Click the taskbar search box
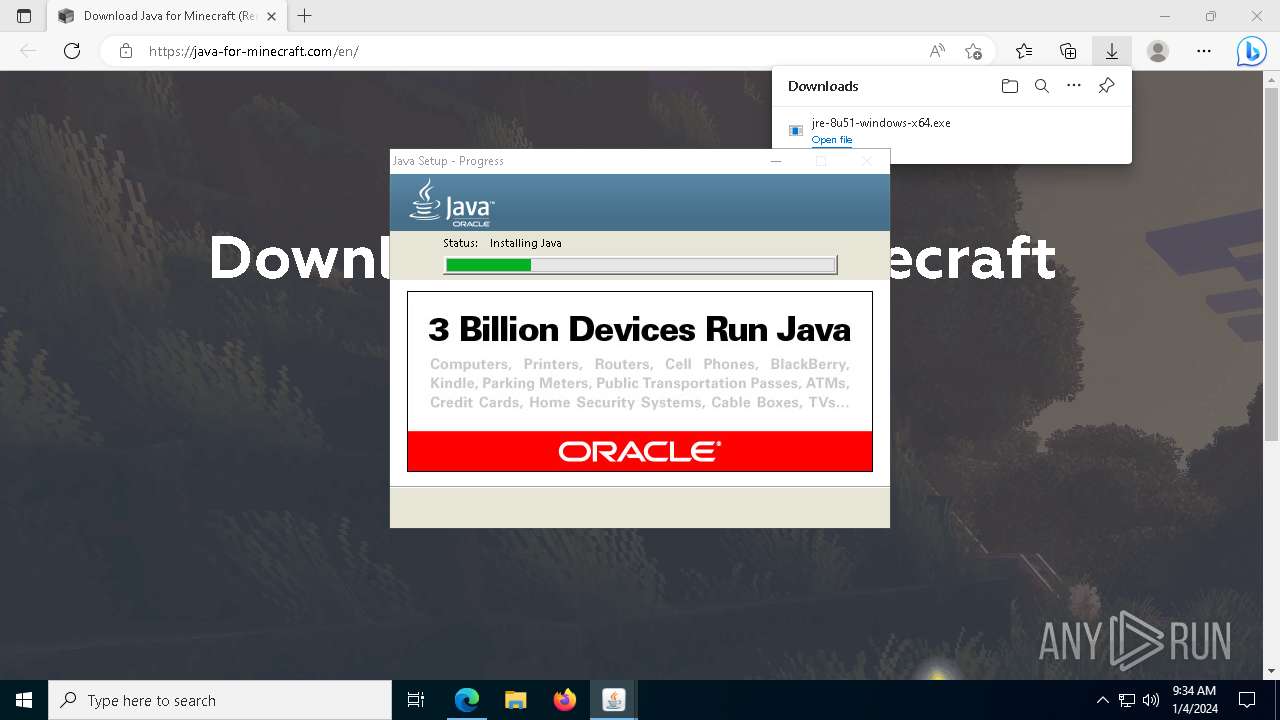The width and height of the screenshot is (1280, 720). pos(220,700)
